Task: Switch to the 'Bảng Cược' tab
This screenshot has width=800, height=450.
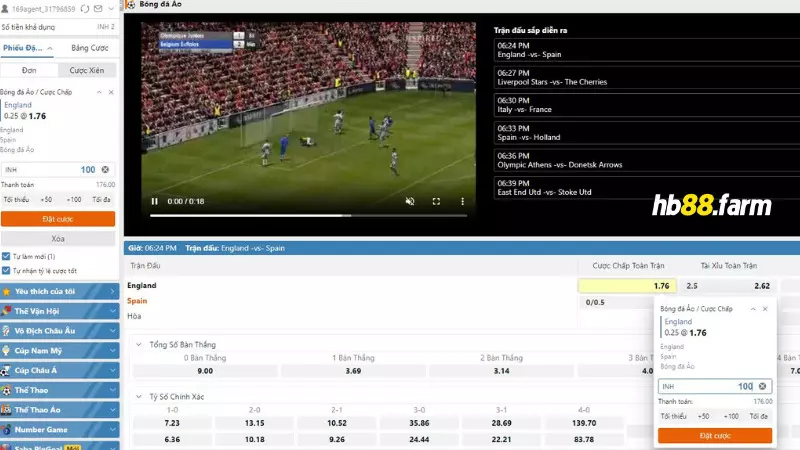Action: (x=88, y=48)
